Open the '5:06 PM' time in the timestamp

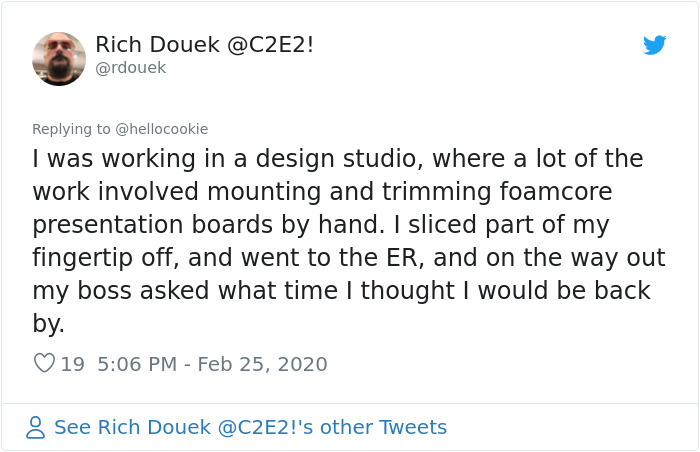coord(137,364)
